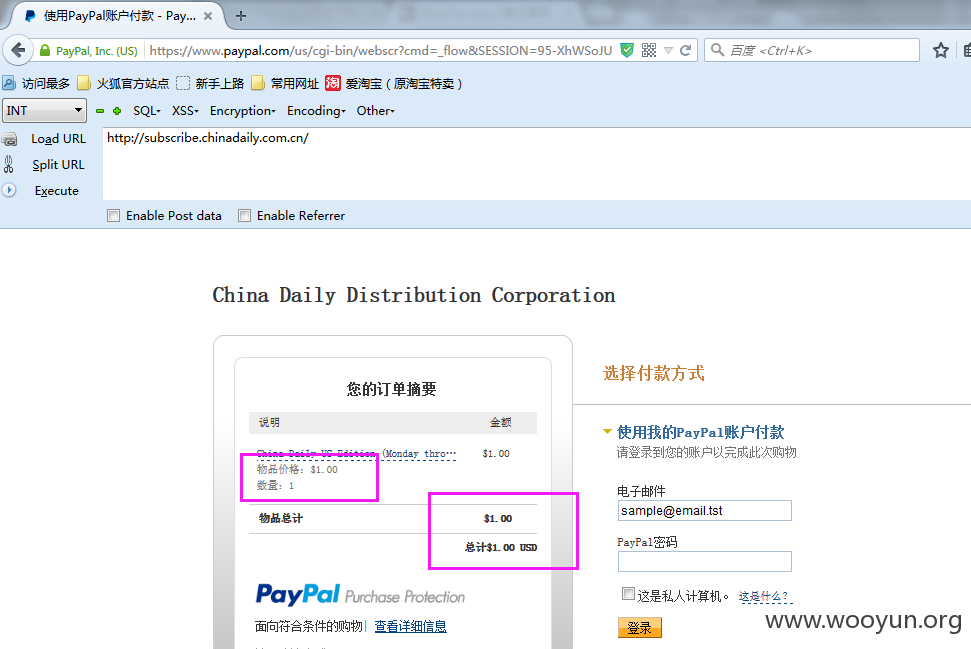Image resolution: width=971 pixels, height=649 pixels.
Task: Click the 电子邮件 email field
Action: coord(704,510)
